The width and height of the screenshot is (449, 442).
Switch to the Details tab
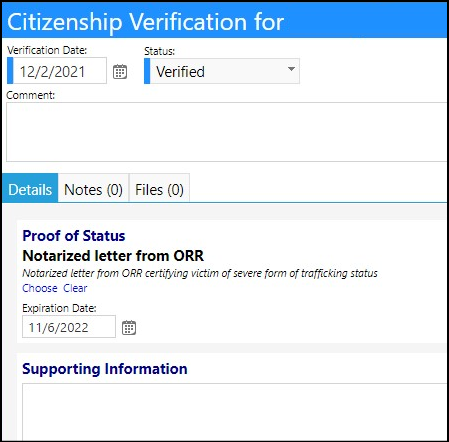click(x=30, y=189)
